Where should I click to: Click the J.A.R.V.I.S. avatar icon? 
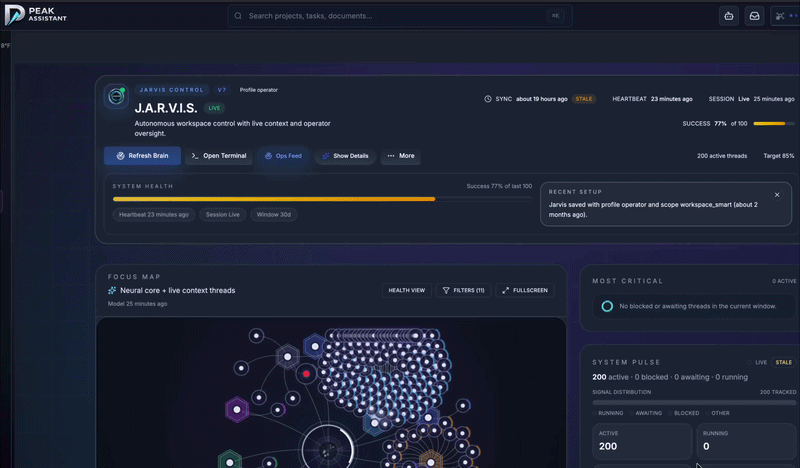[x=117, y=96]
